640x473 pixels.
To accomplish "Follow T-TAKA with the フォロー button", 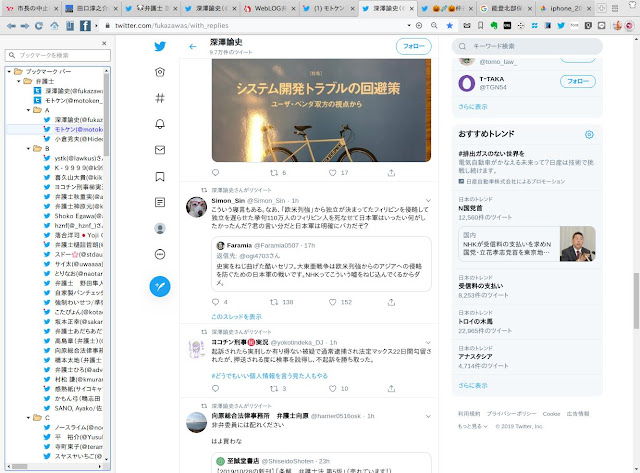I will click(578, 81).
